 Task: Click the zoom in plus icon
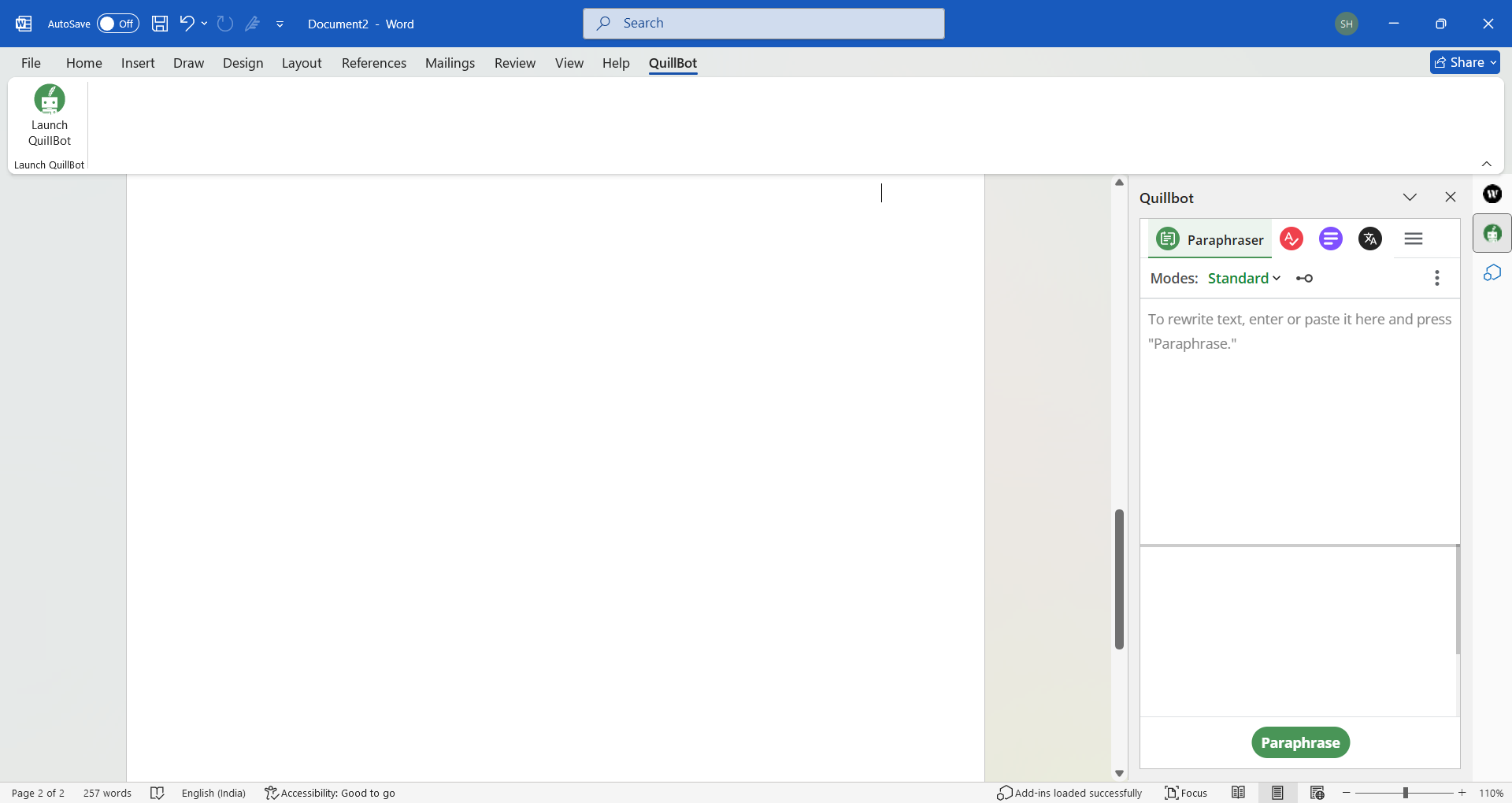pyautogui.click(x=1462, y=793)
